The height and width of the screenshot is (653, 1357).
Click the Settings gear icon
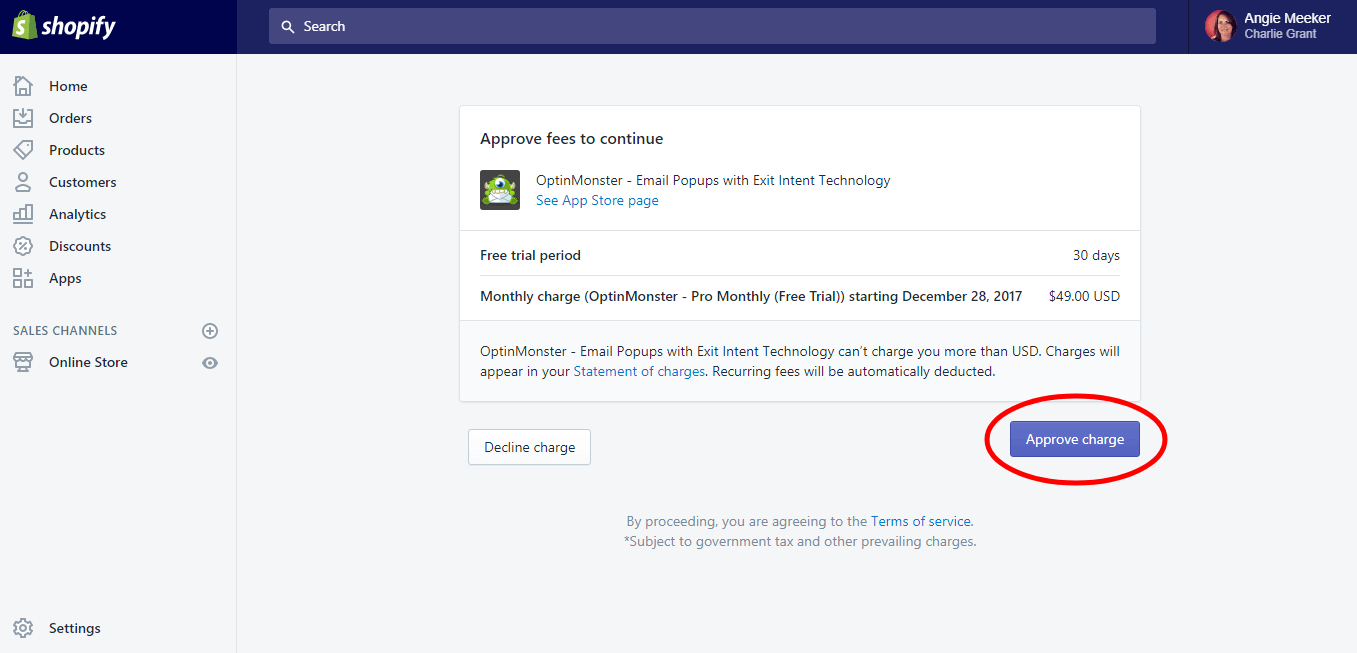[x=23, y=628]
